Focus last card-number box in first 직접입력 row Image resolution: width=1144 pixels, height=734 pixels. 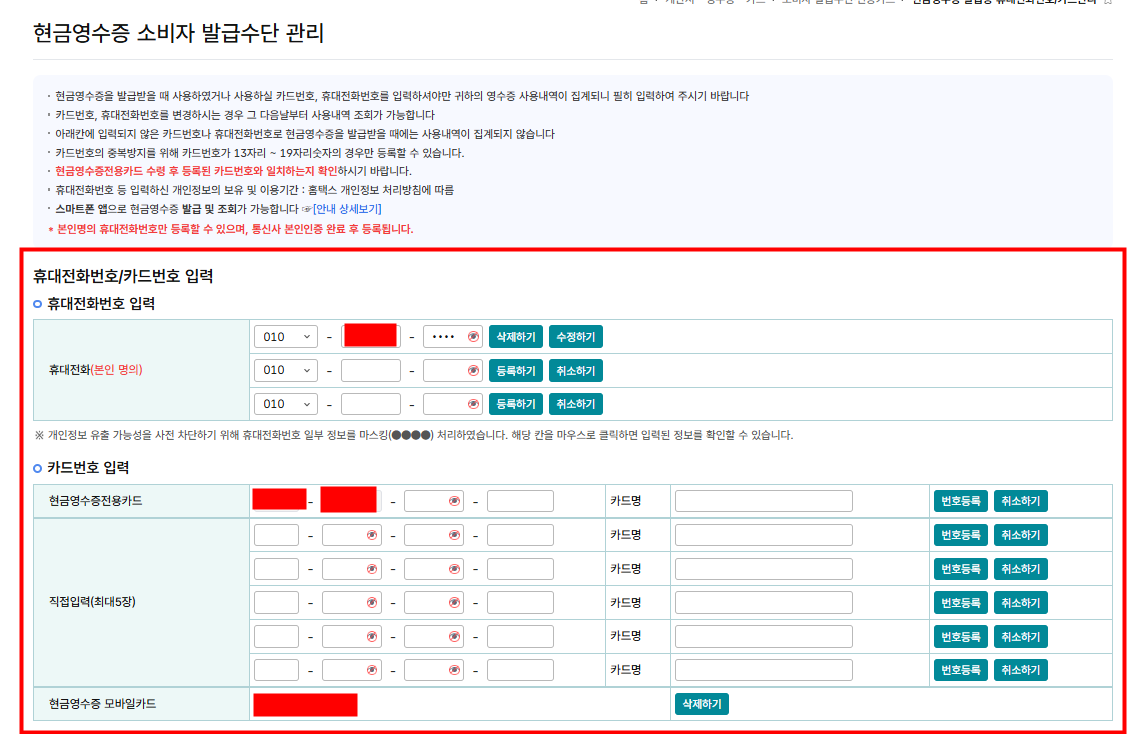(x=520, y=536)
